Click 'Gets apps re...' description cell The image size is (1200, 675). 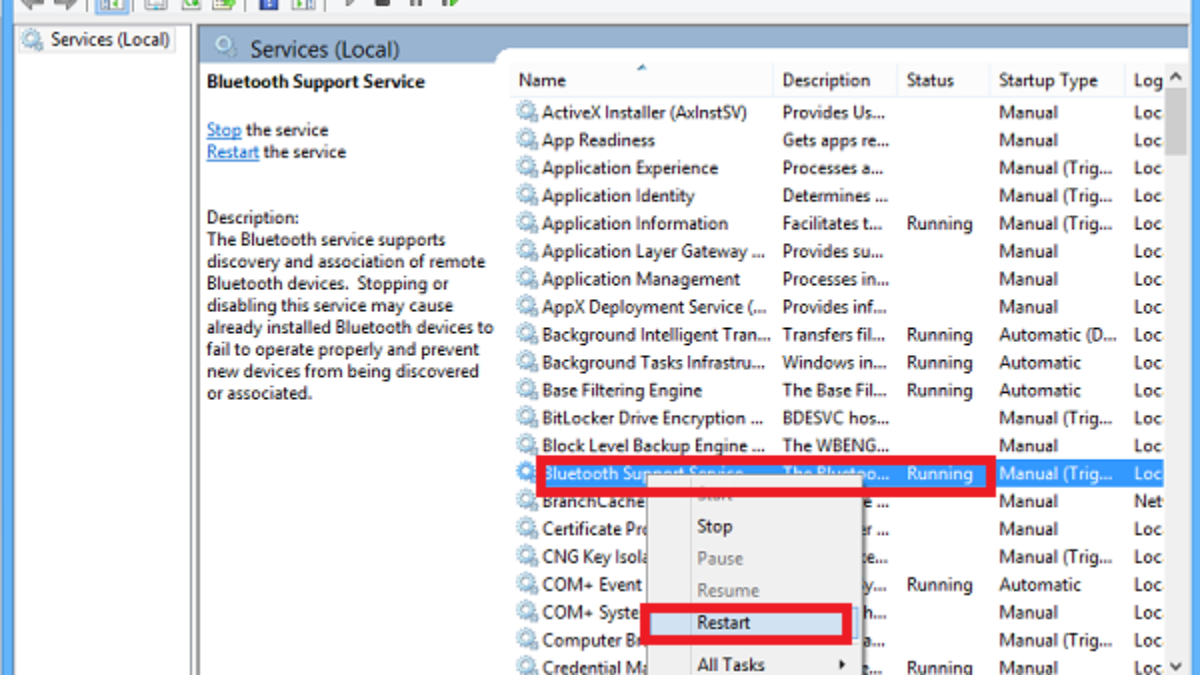pyautogui.click(x=835, y=140)
